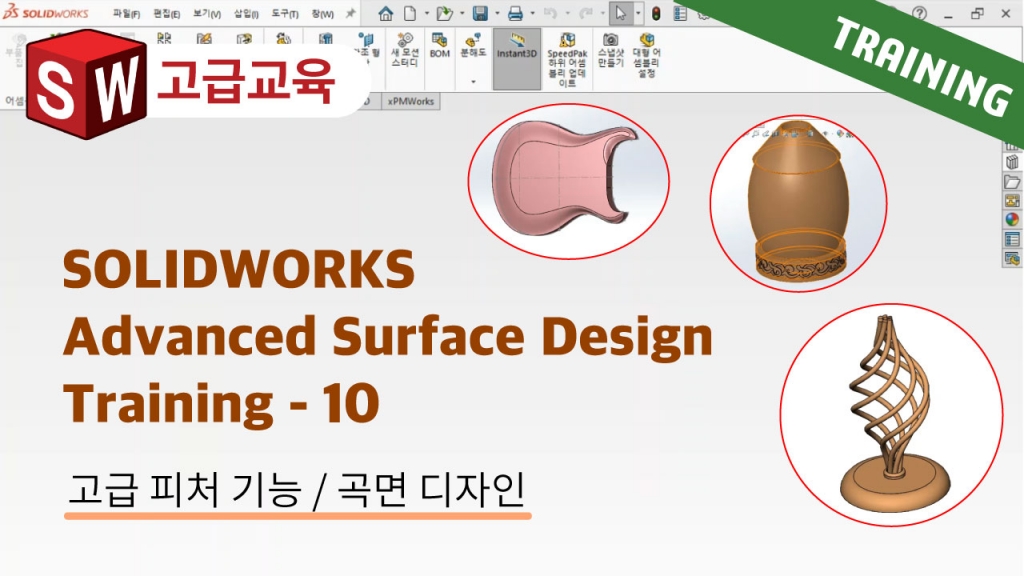The height and width of the screenshot is (576, 1024).
Task: Open the 파일(F) menu
Action: (127, 14)
